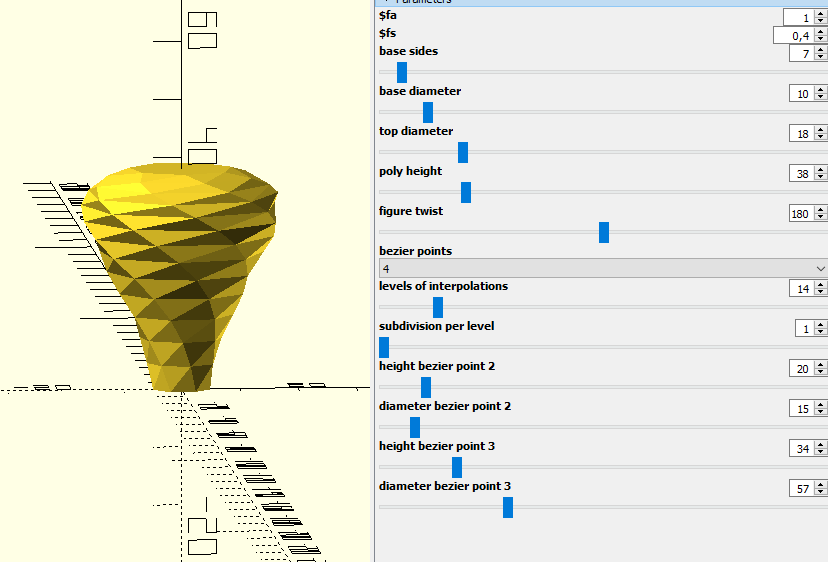Select the $fa value field

coord(798,17)
